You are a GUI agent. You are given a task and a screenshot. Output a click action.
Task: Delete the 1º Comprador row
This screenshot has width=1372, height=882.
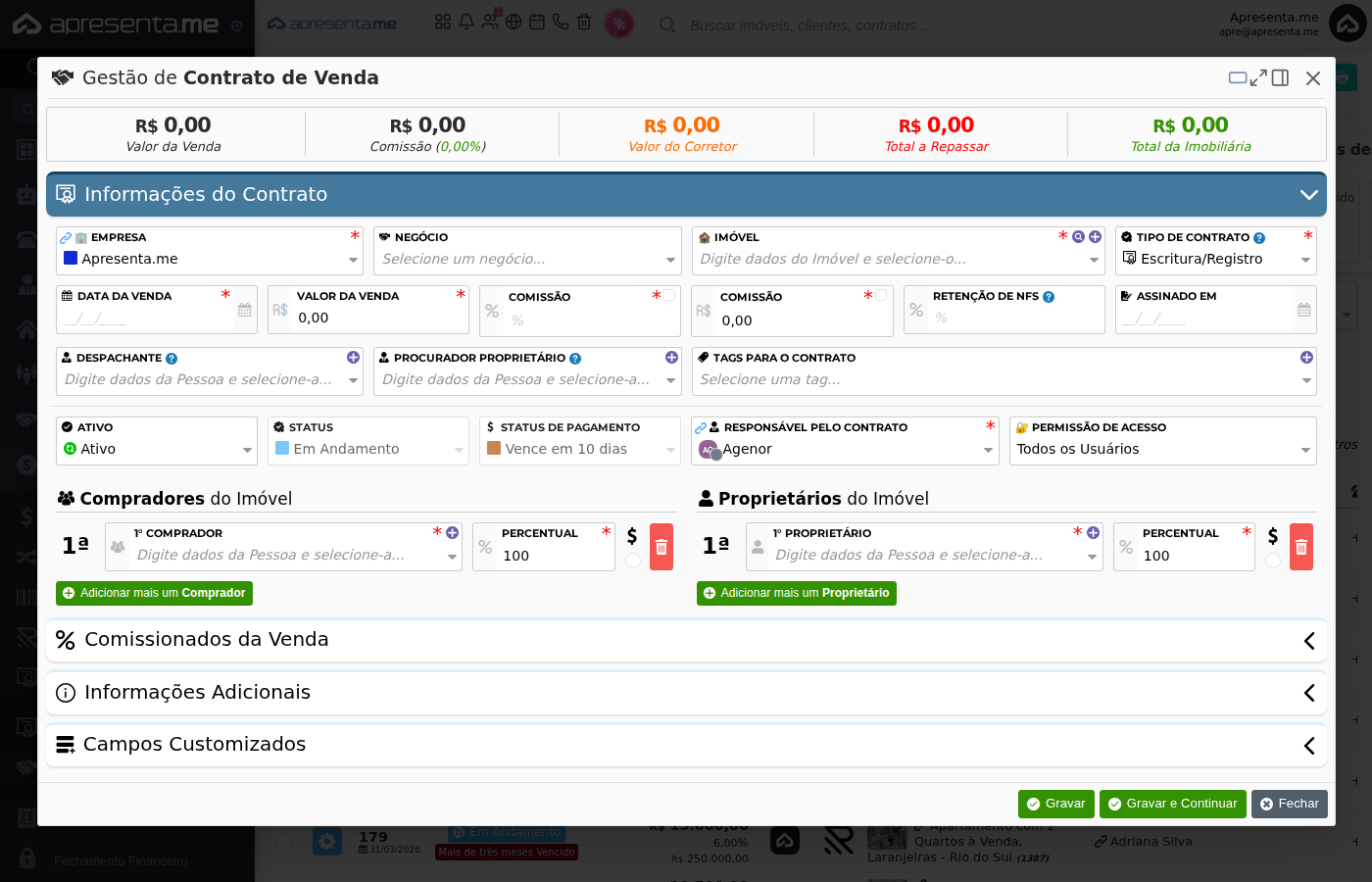coord(661,547)
